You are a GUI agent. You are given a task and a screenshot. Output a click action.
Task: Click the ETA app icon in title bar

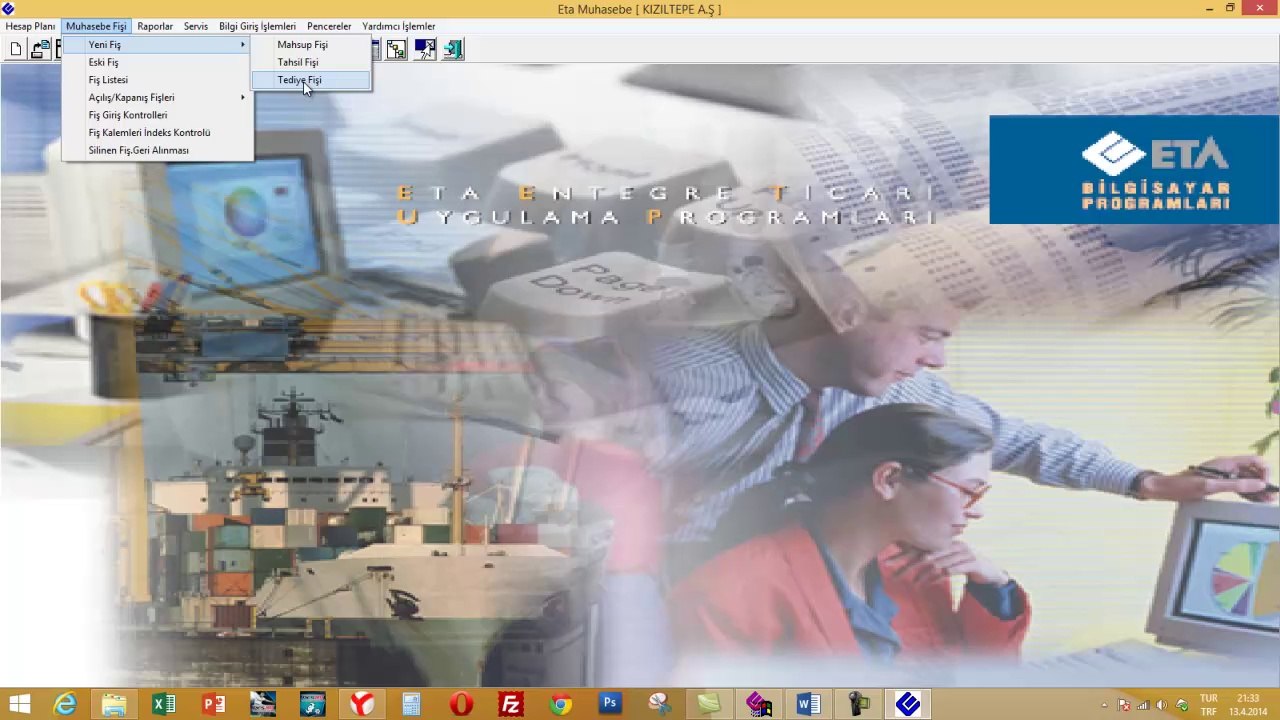point(9,9)
